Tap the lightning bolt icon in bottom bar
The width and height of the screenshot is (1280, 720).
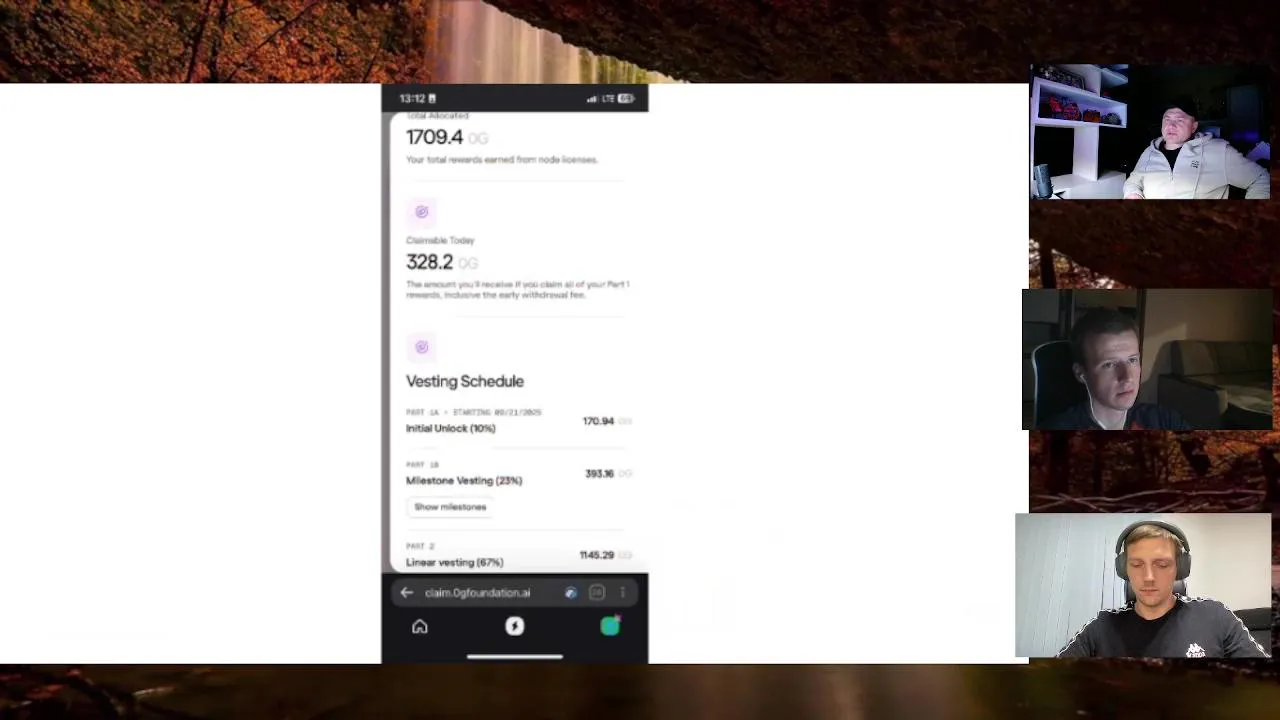pos(514,626)
